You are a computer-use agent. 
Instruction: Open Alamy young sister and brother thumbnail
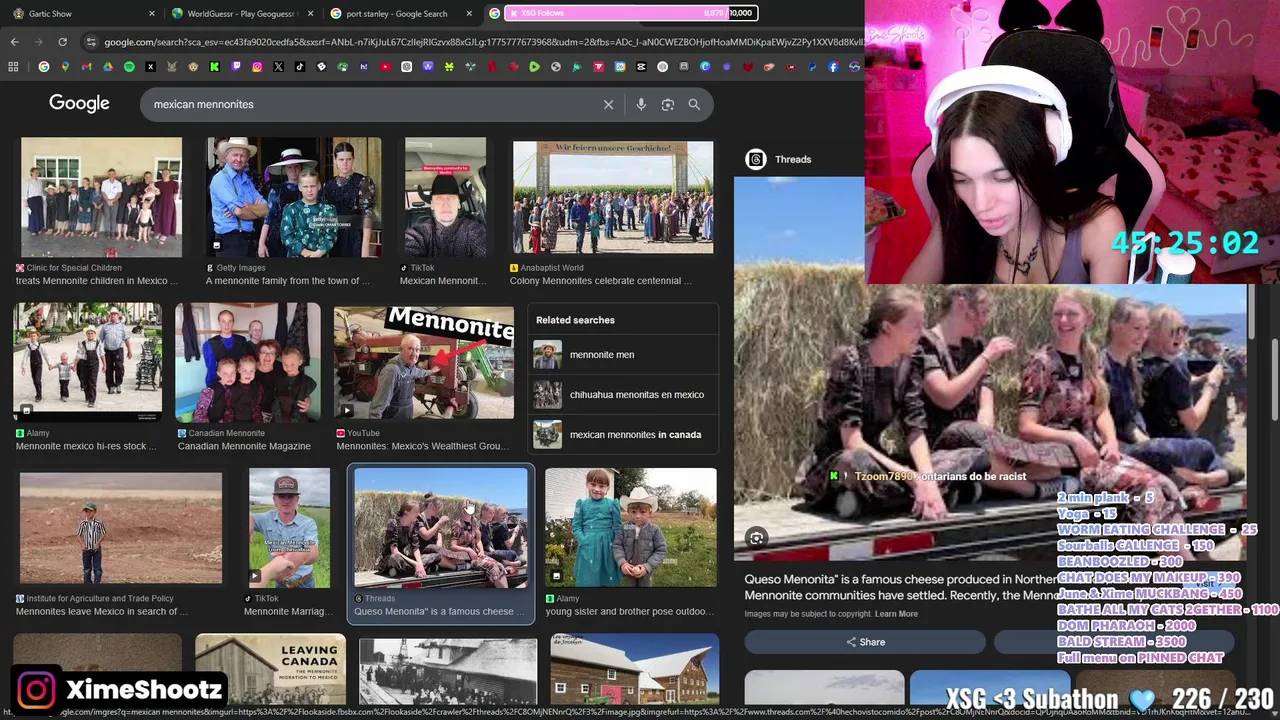pyautogui.click(x=631, y=527)
